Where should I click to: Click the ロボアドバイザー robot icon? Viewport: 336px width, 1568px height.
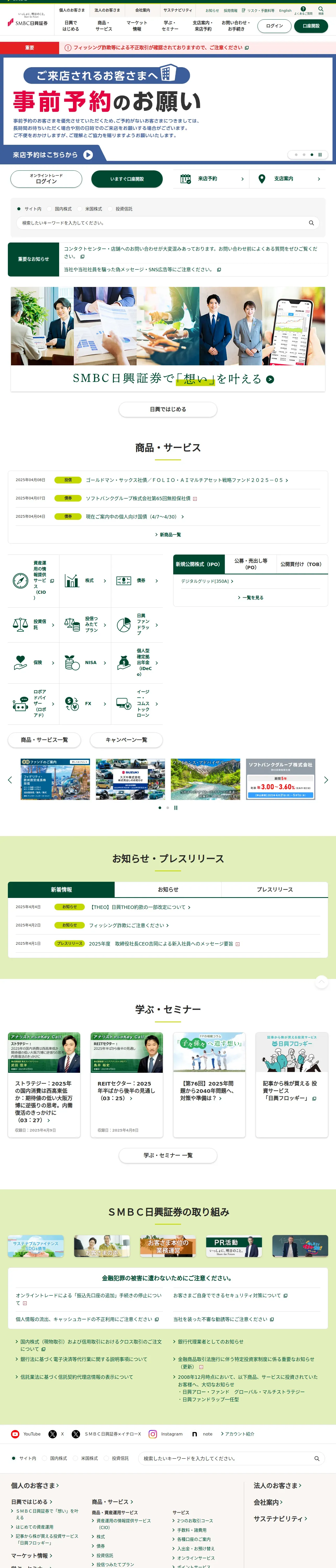click(20, 704)
